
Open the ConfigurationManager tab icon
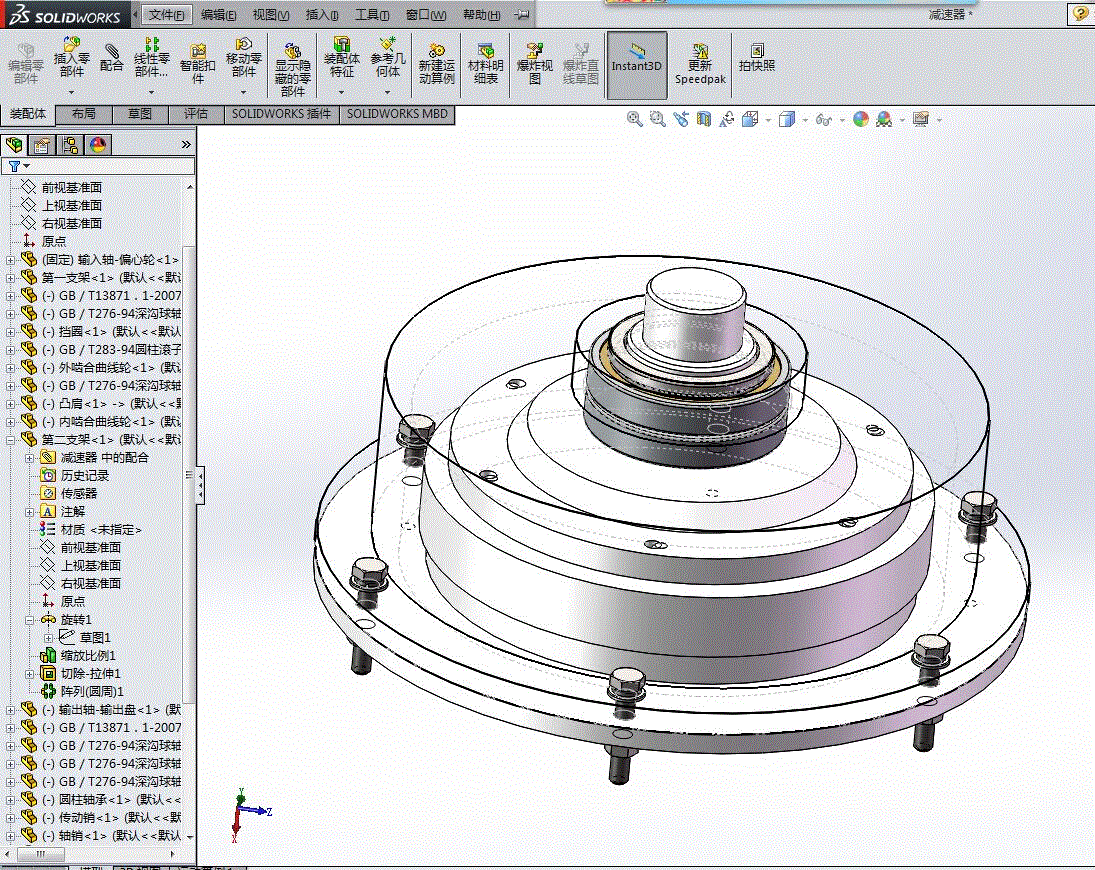70,145
